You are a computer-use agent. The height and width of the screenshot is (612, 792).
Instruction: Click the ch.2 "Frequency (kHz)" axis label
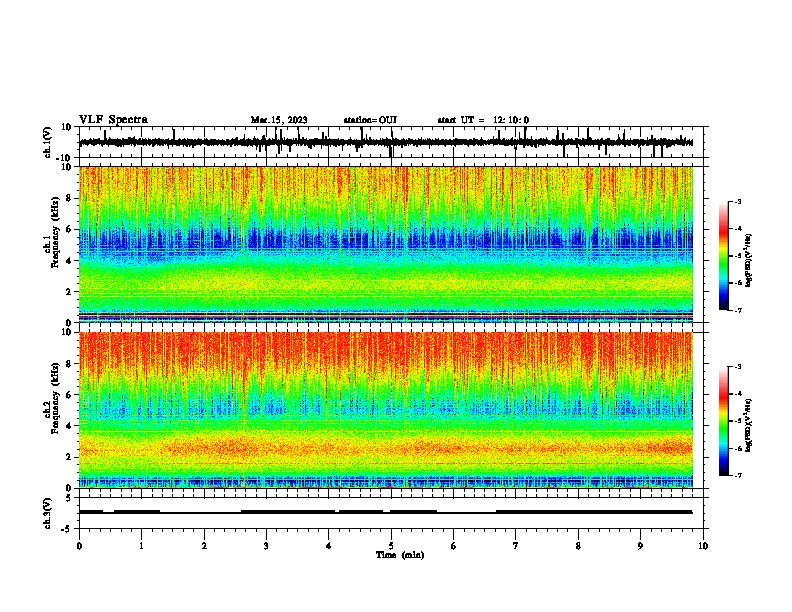[x=55, y=398]
